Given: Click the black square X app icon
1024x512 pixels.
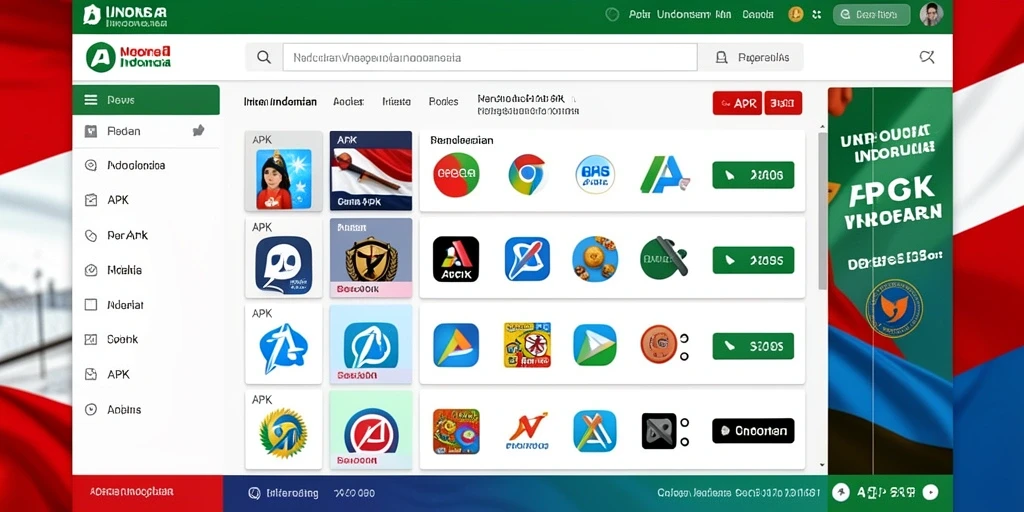Looking at the screenshot, I should pos(659,431).
